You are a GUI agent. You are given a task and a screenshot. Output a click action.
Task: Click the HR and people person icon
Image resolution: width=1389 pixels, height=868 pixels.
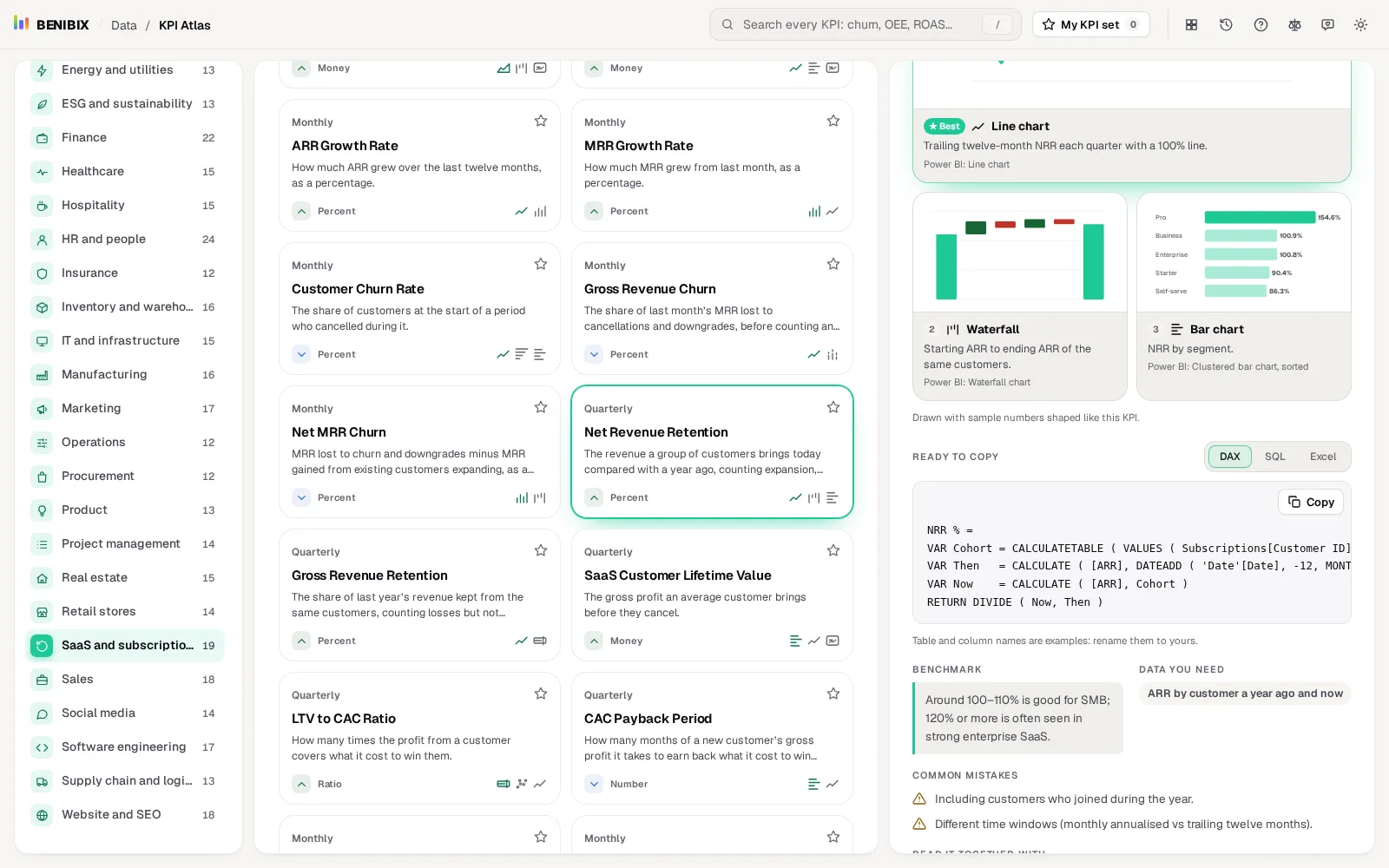pyautogui.click(x=42, y=240)
